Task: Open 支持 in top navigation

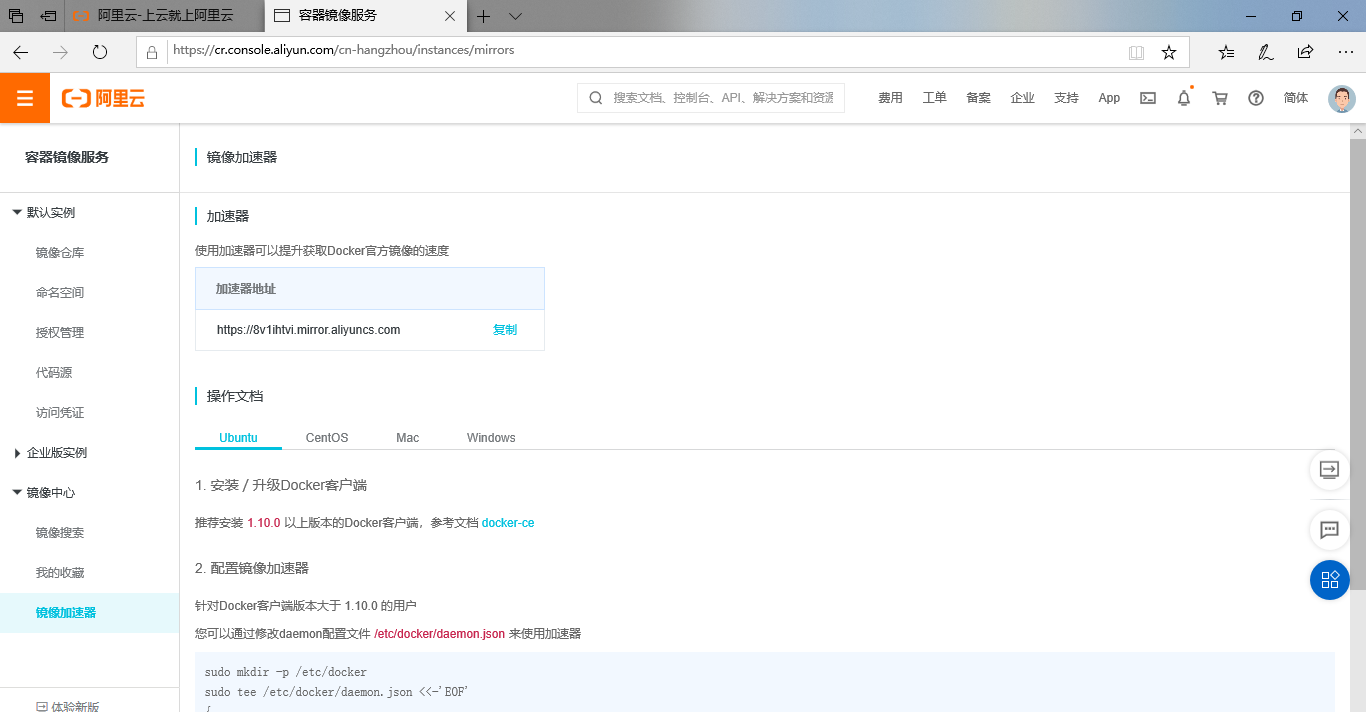Action: pyautogui.click(x=1066, y=98)
